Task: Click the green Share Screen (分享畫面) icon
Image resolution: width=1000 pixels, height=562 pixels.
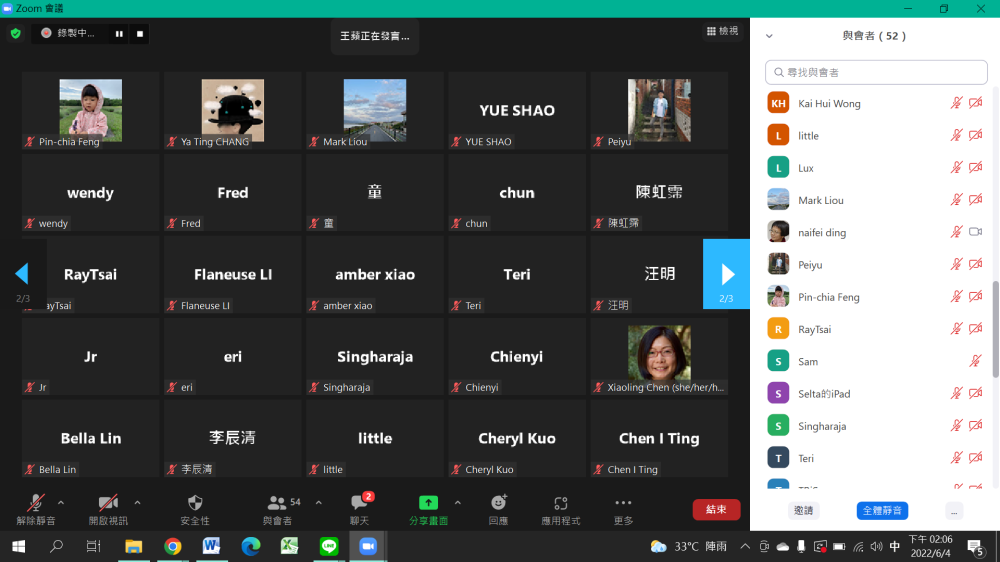Action: point(428,503)
